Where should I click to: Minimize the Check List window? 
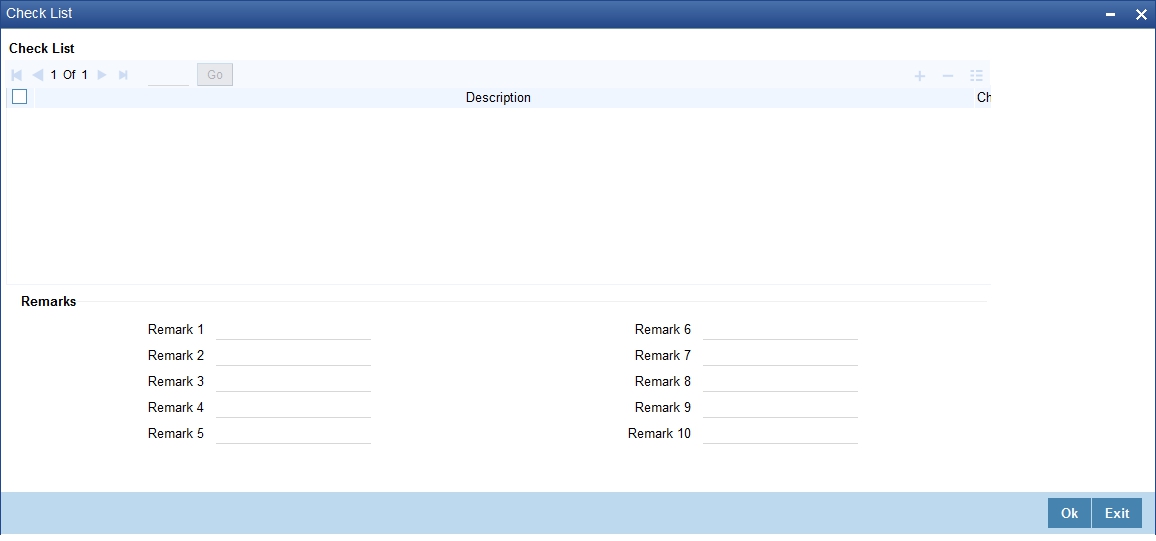(1110, 15)
